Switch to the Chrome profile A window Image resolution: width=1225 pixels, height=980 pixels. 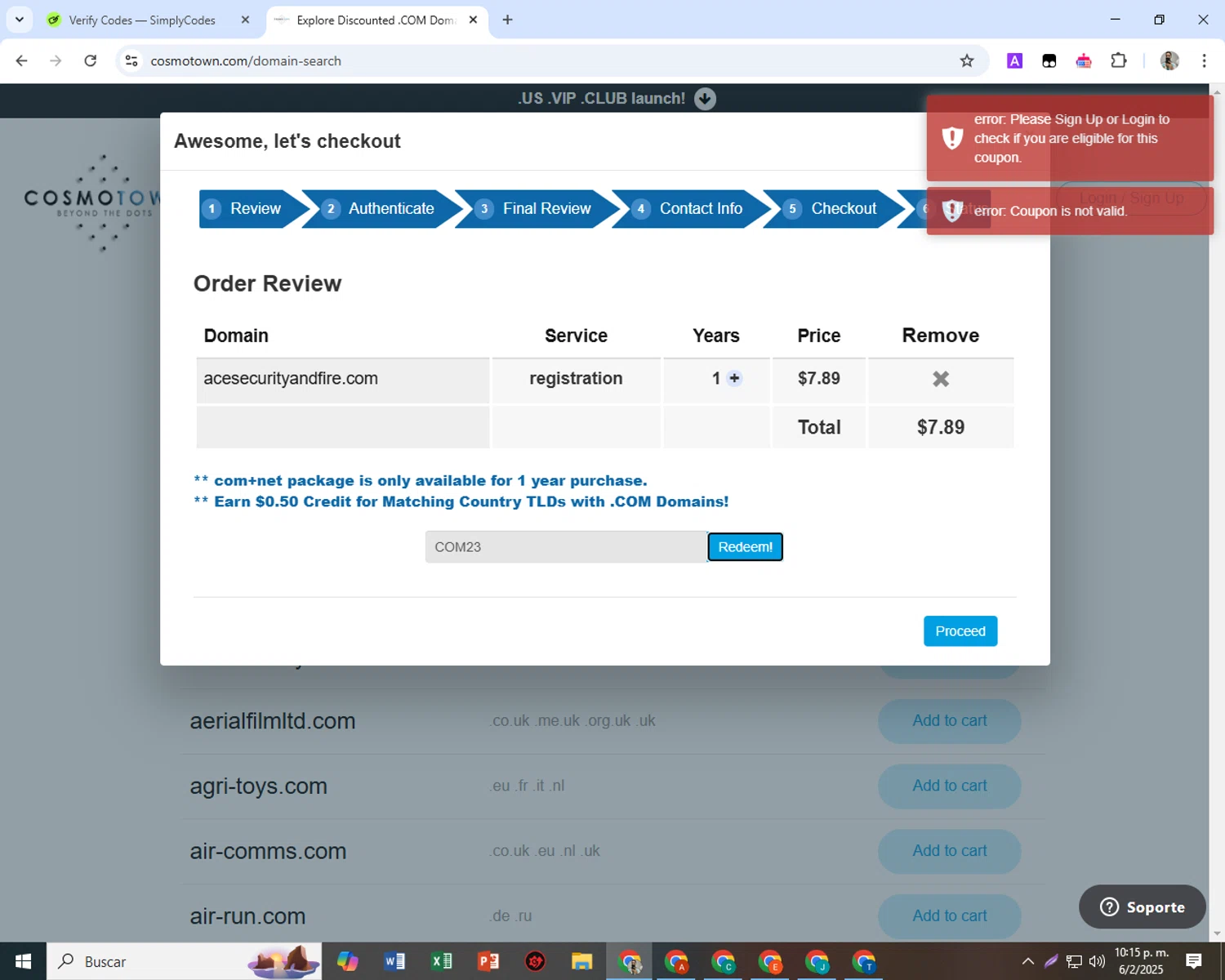click(x=676, y=961)
